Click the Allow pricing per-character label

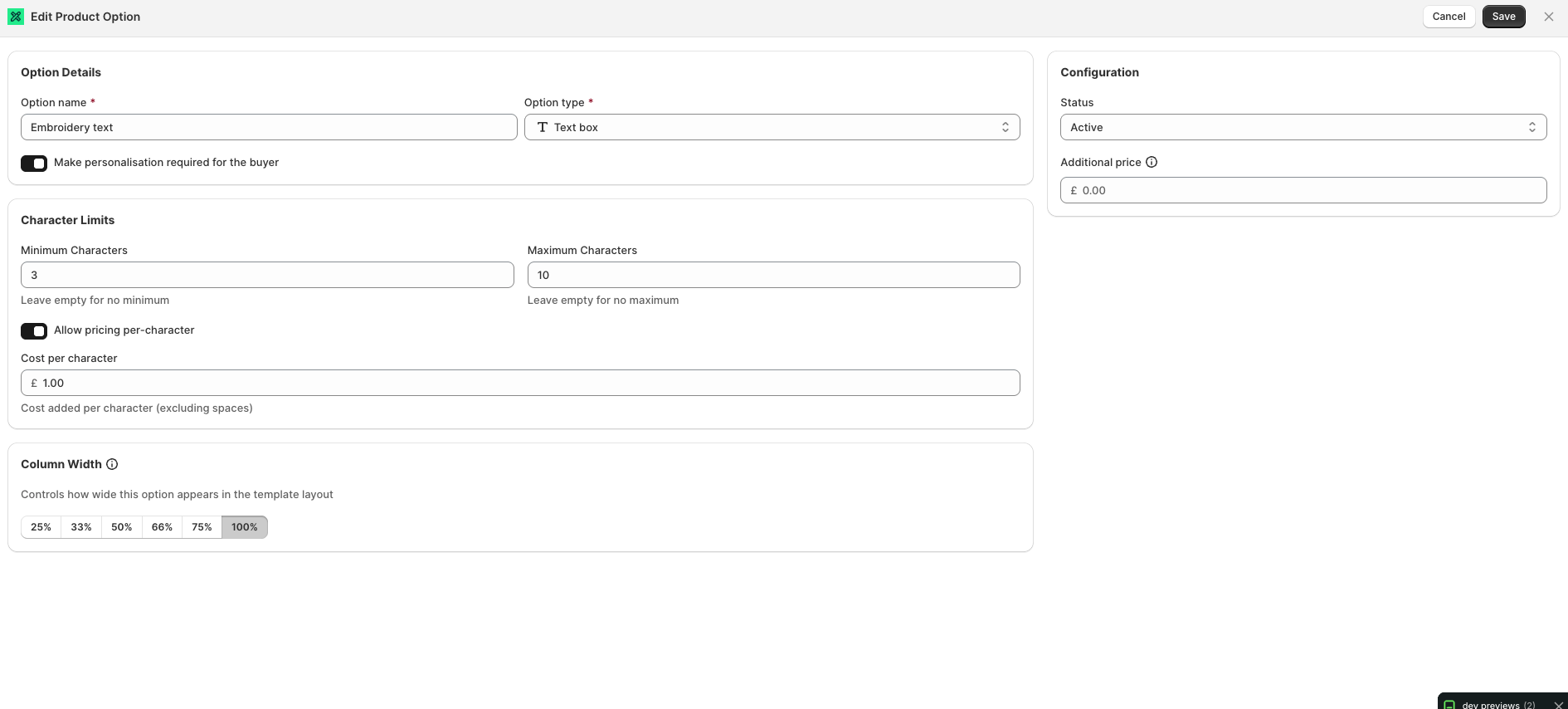[124, 330]
